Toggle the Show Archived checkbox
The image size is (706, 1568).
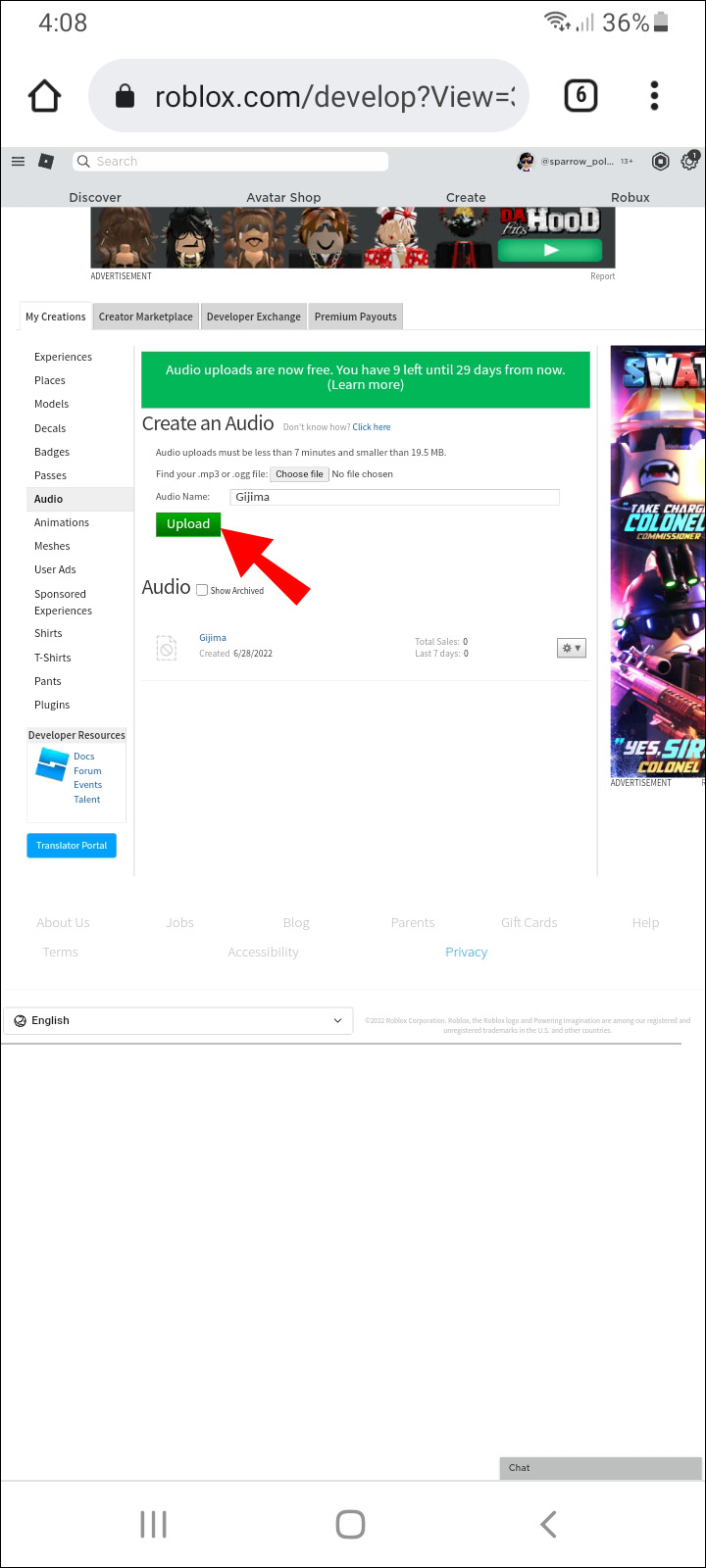point(202,590)
